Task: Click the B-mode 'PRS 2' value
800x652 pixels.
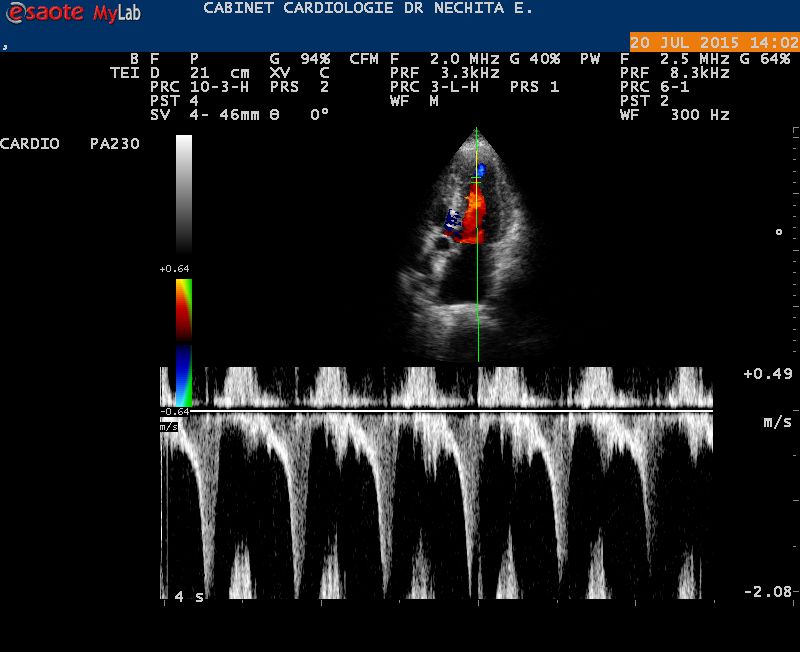Action: (299, 87)
